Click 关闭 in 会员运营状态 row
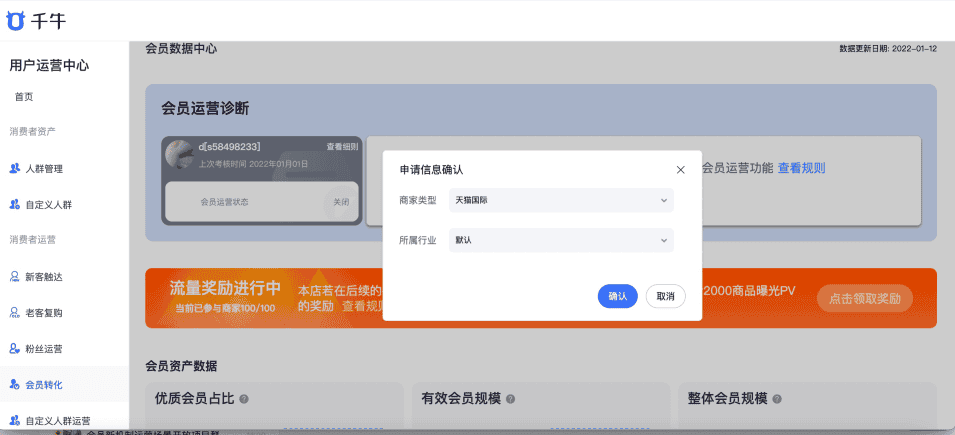The height and width of the screenshot is (435, 955). pos(341,202)
